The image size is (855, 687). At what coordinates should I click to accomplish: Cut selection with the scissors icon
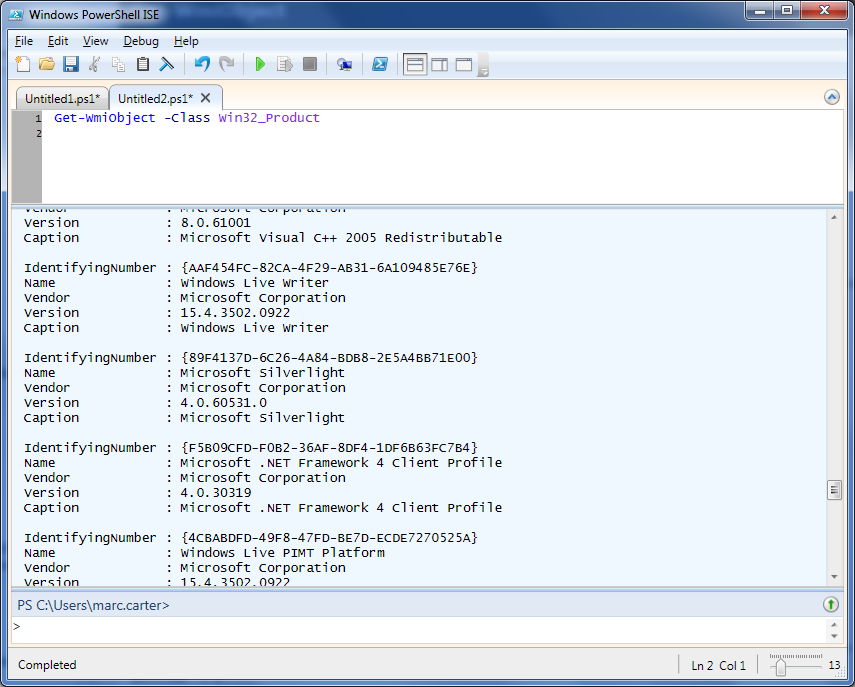94,64
